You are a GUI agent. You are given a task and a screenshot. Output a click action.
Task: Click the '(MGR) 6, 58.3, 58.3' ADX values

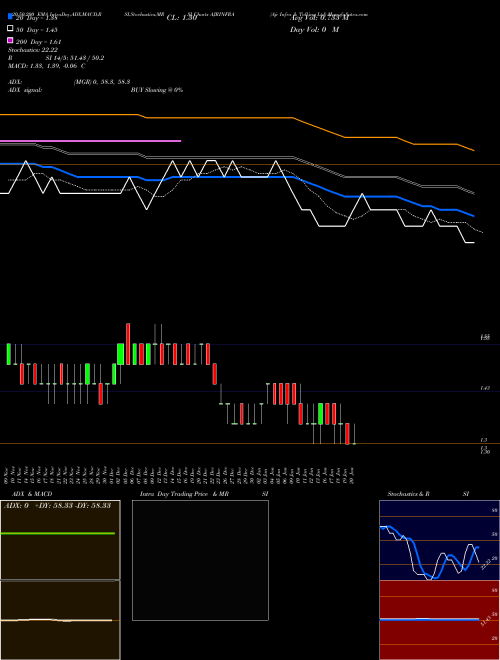point(102,82)
